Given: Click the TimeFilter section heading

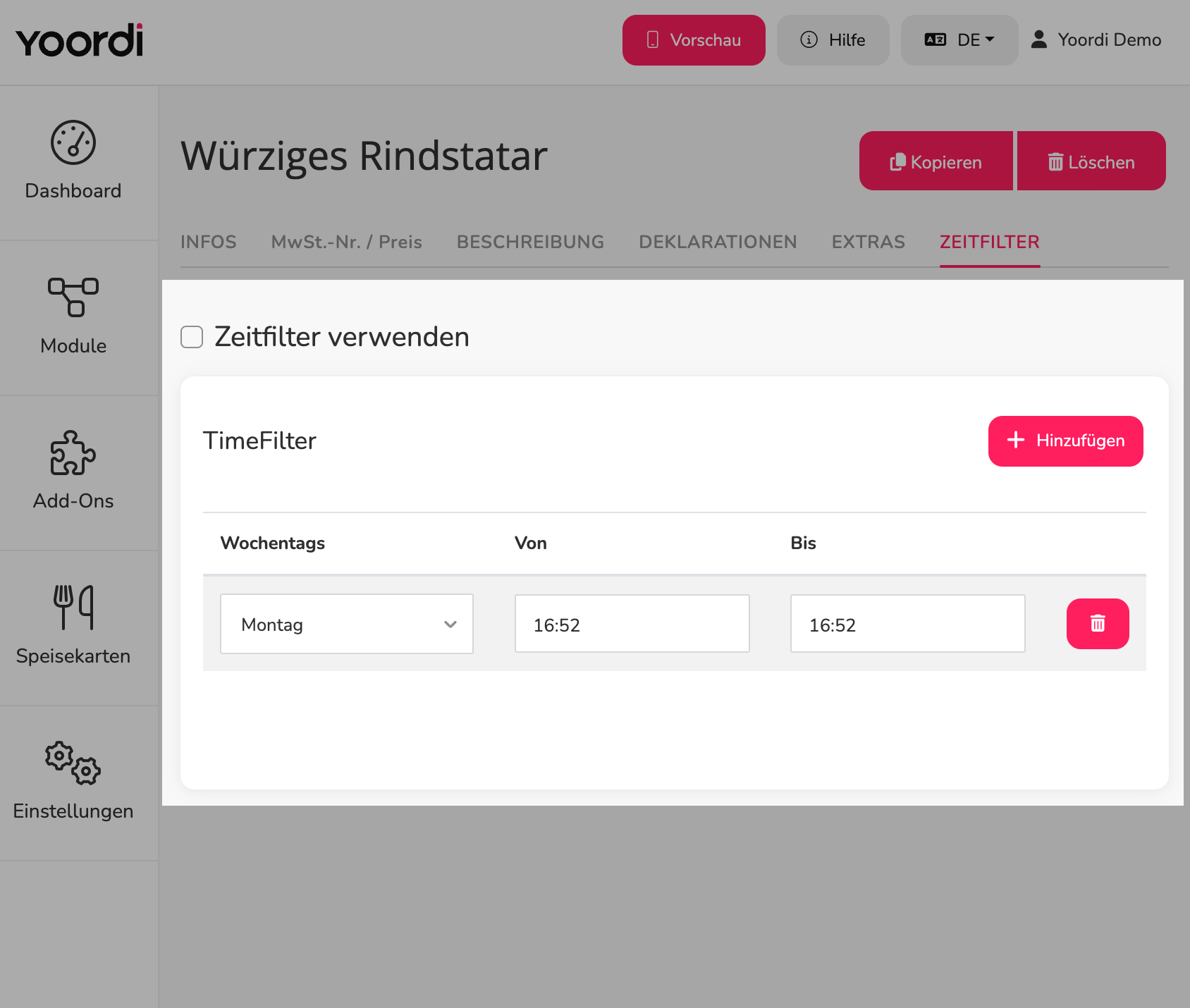Looking at the screenshot, I should pyautogui.click(x=259, y=441).
